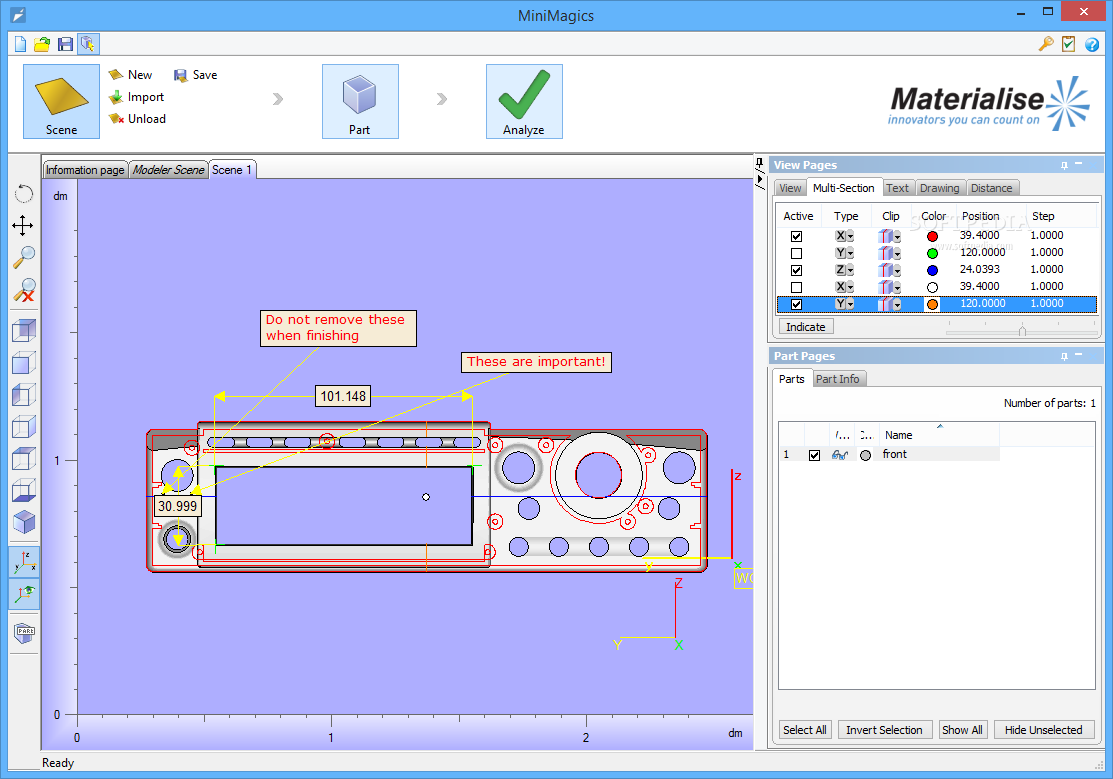This screenshot has height=779, width=1113.
Task: Open Type dropdown for green Y section
Action: 850,254
